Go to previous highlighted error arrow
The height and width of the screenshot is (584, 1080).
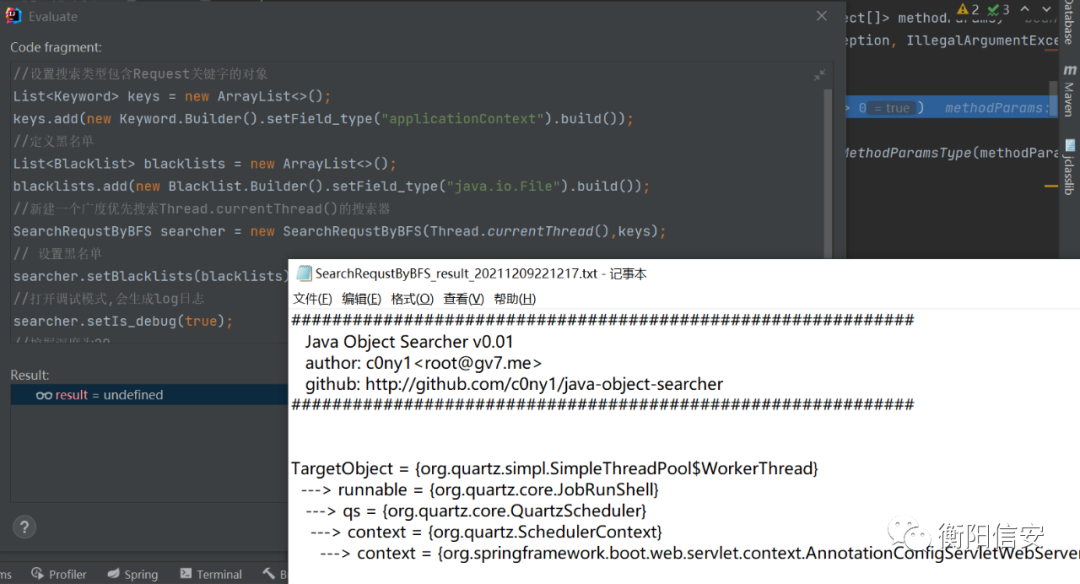click(1025, 9)
